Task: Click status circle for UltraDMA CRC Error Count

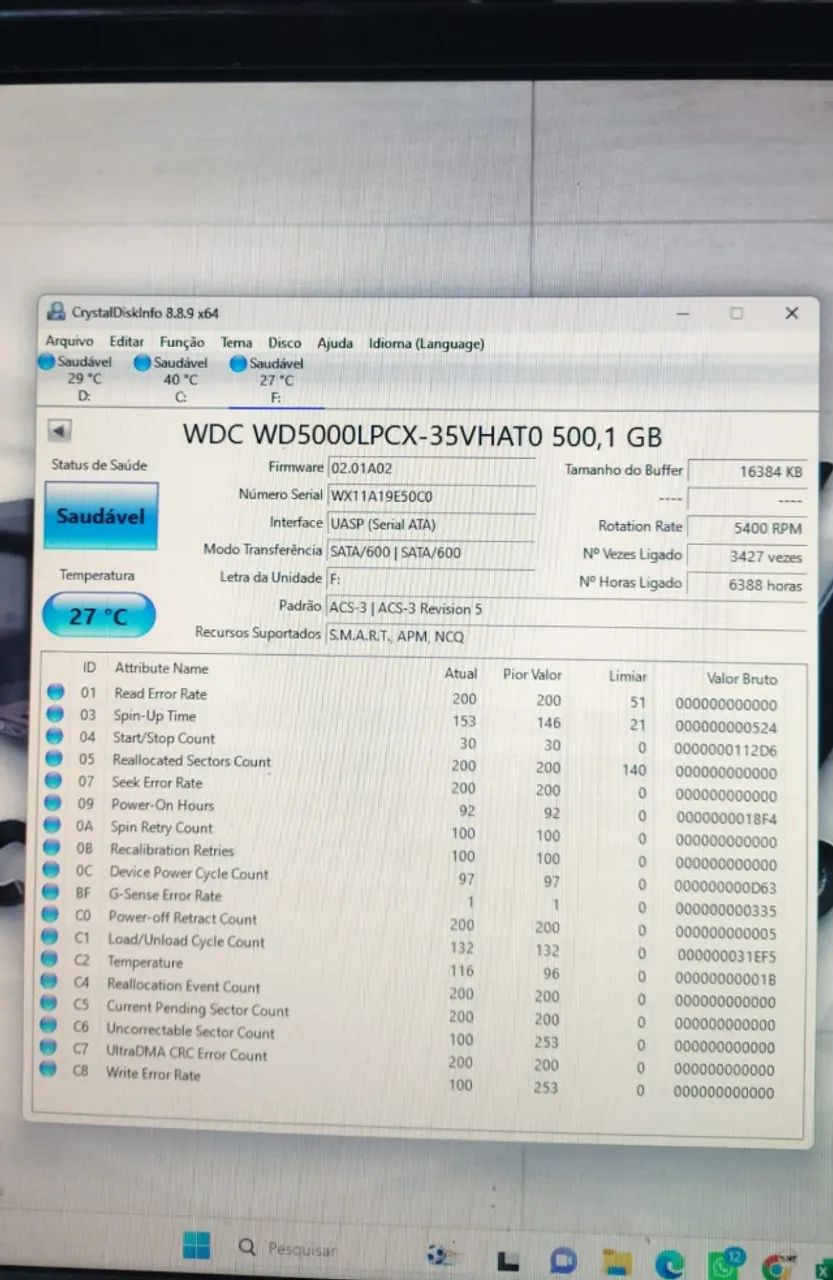Action: 48,1047
